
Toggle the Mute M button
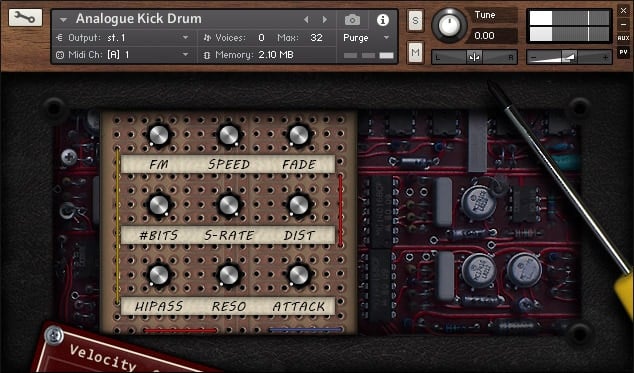tap(415, 53)
